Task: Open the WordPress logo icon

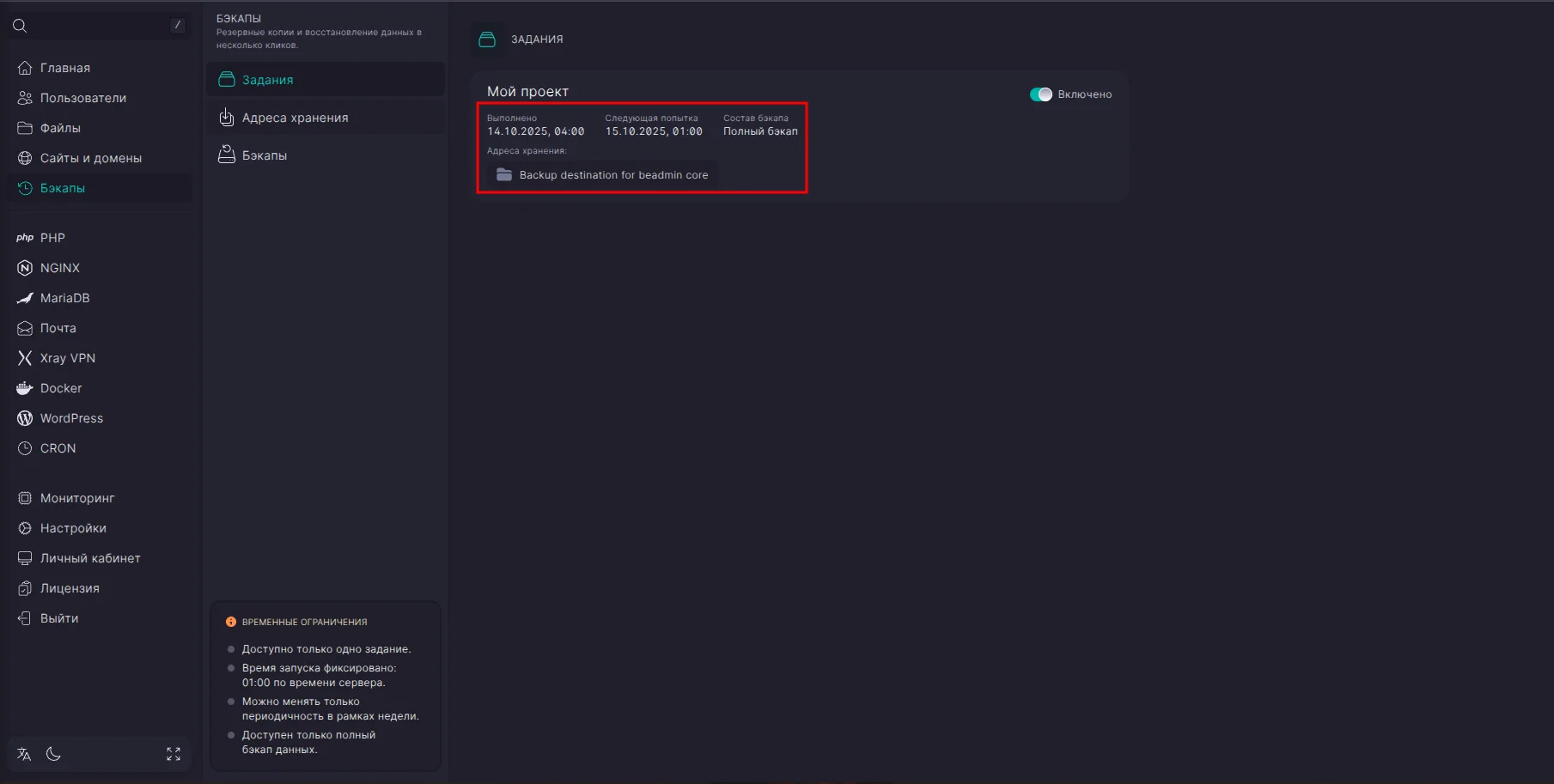Action: click(25, 418)
